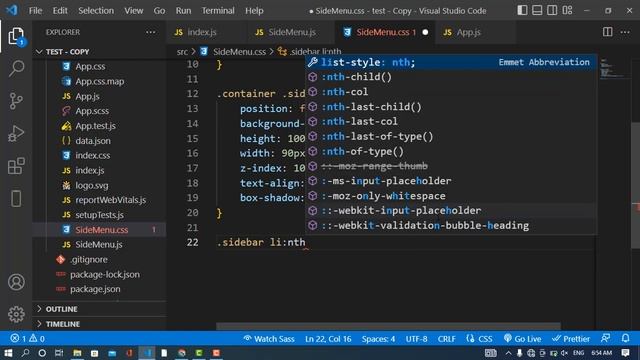Select :nth-of-type() suggestion
The image size is (640, 360).
[x=451, y=151]
